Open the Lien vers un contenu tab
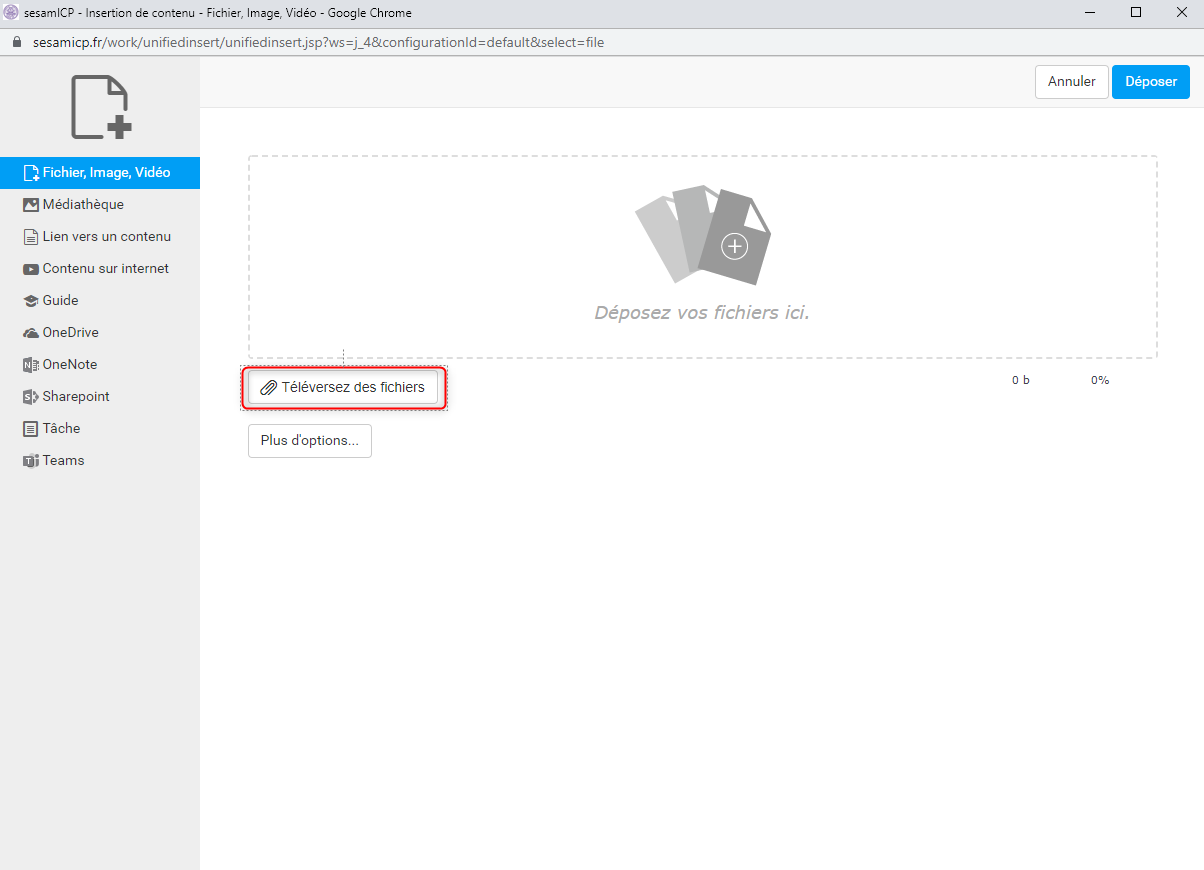1204x870 pixels. pos(106,237)
